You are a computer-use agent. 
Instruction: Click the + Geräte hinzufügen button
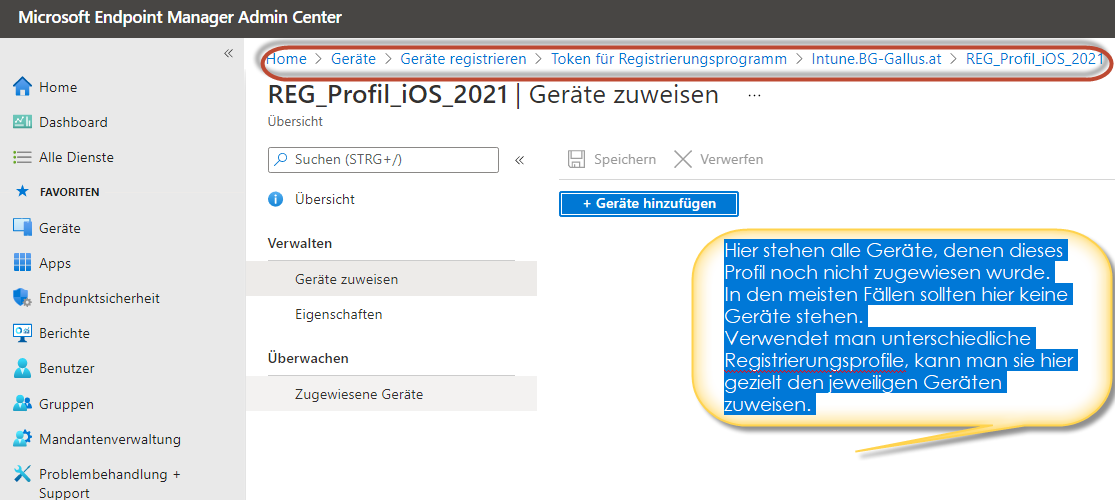point(649,204)
